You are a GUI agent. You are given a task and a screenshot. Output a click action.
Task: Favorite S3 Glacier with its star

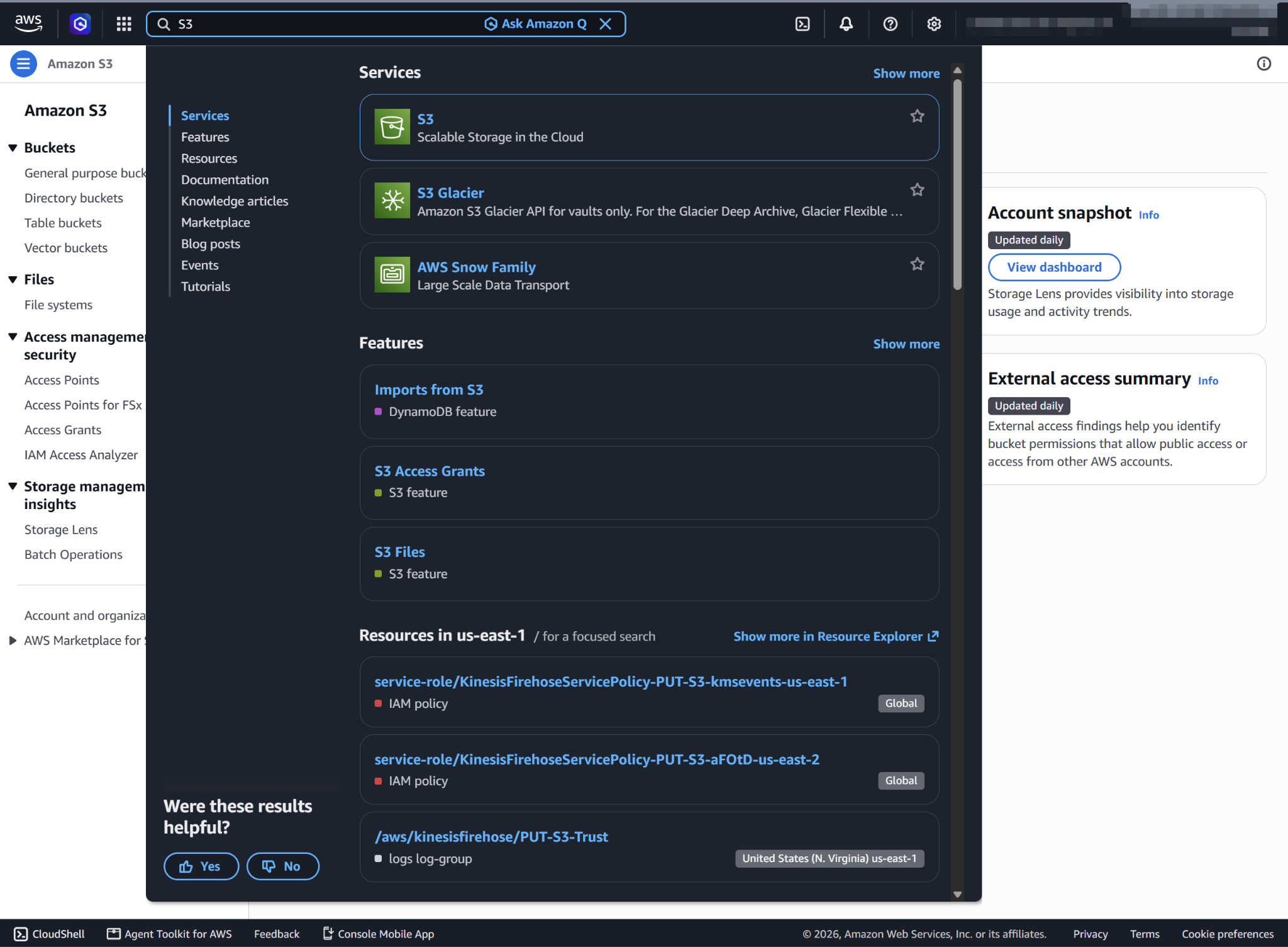(917, 189)
